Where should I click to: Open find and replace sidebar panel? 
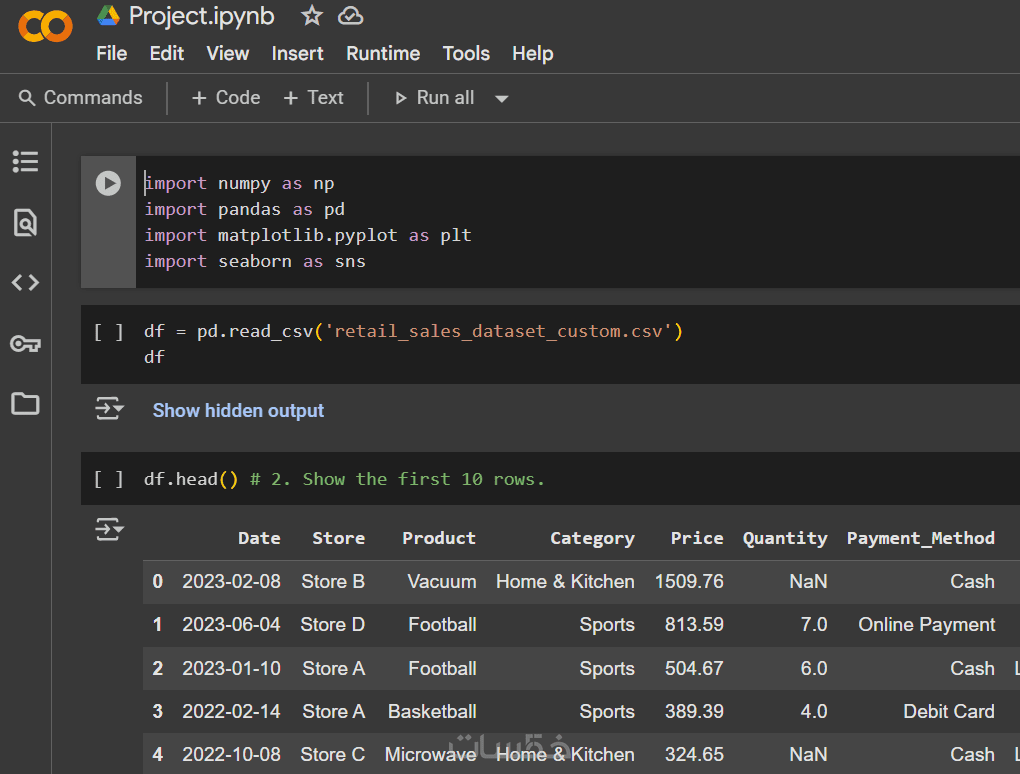pos(25,222)
